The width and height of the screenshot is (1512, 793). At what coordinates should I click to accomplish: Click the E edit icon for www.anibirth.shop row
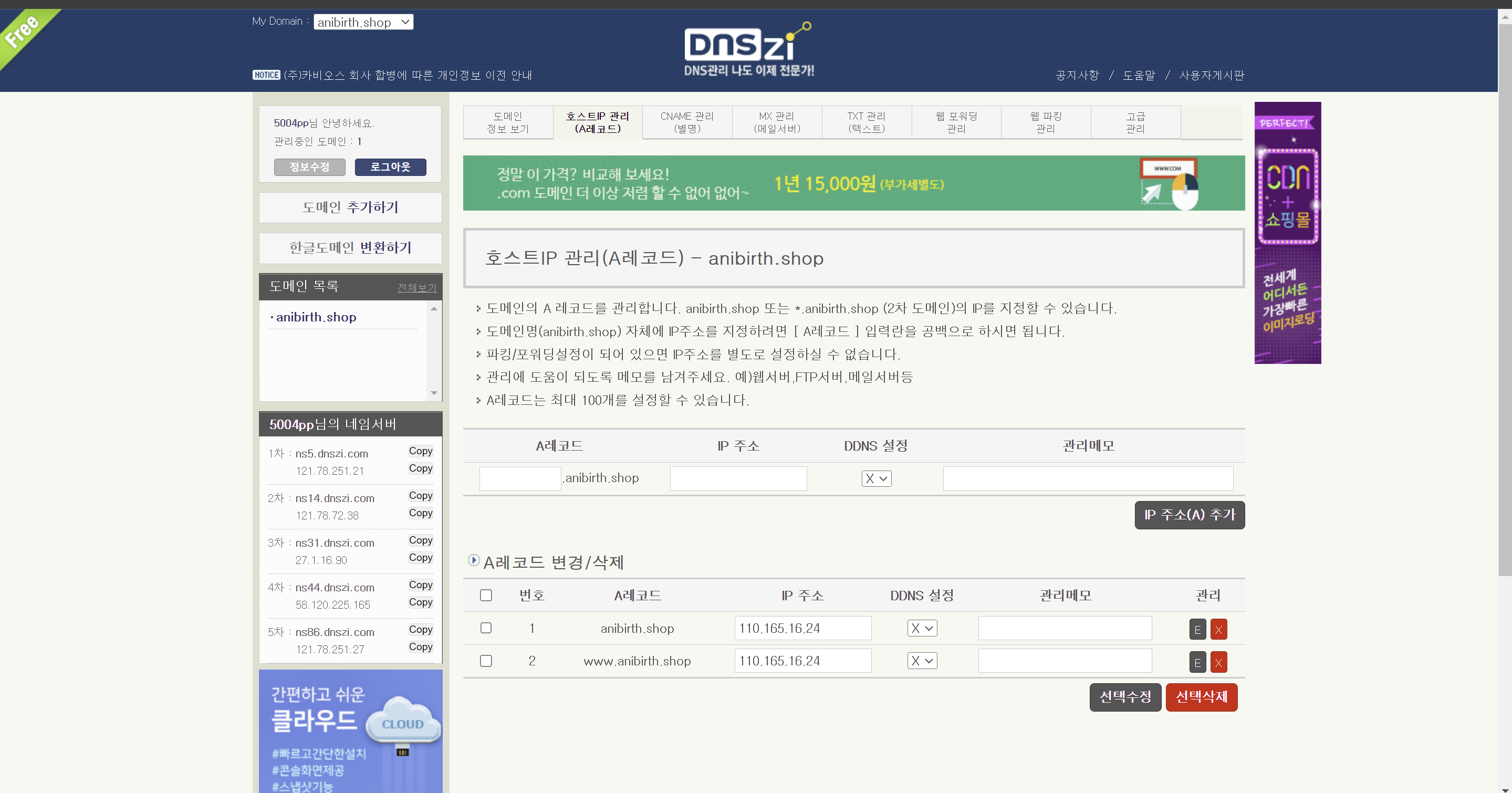(1197, 662)
